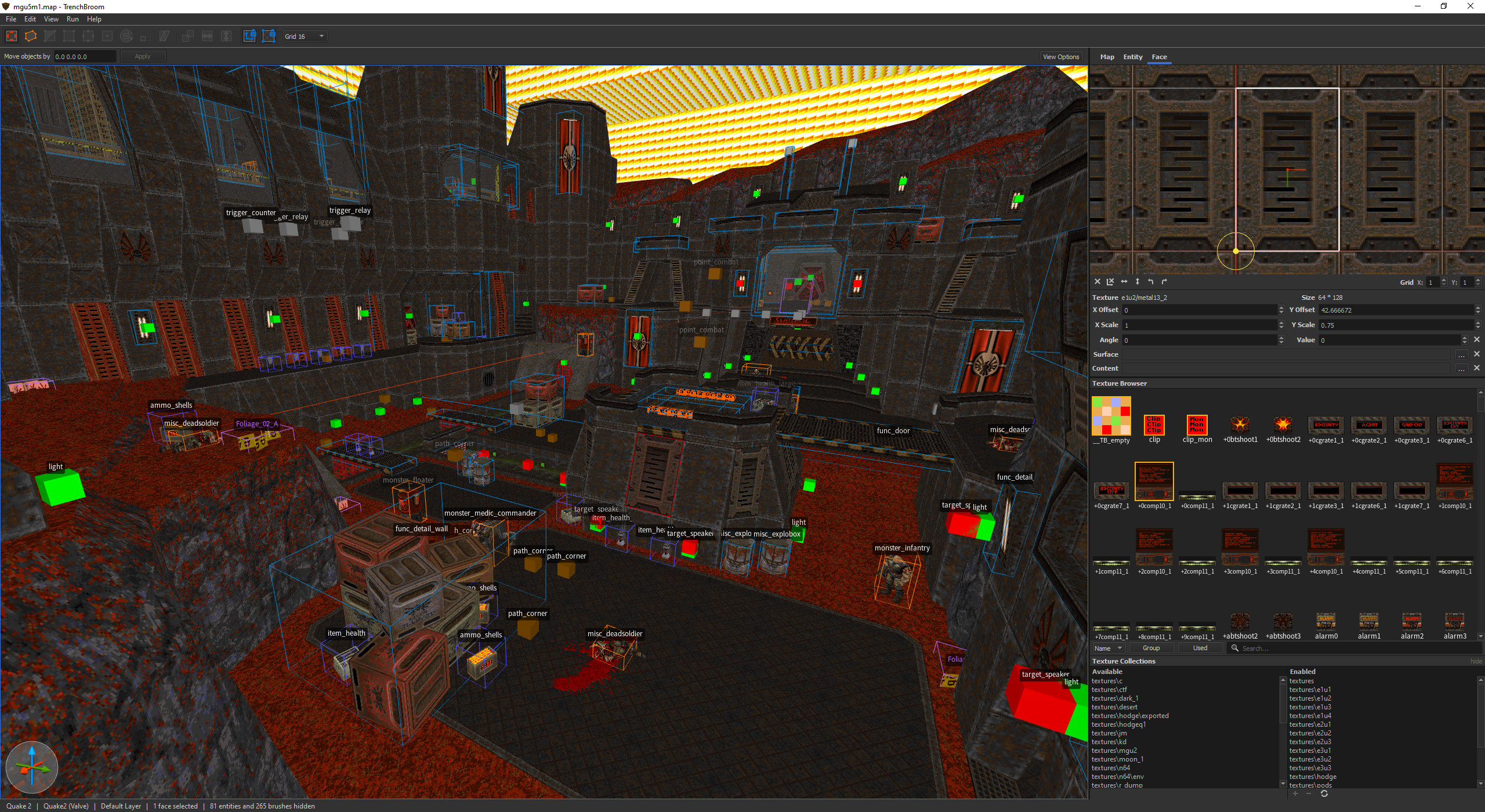Open the Content flags ellipsis button
Image resolution: width=1485 pixels, height=812 pixels.
coord(1461,368)
